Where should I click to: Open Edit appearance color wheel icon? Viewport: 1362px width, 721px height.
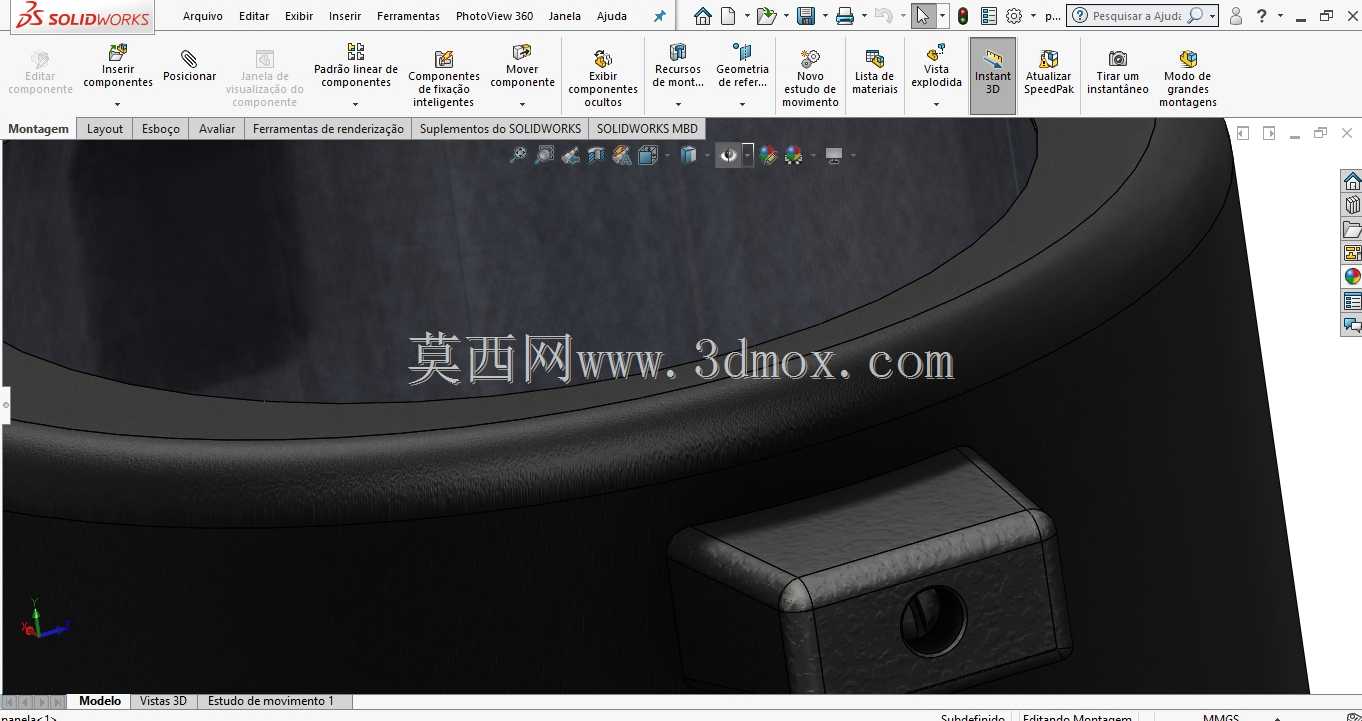pos(768,155)
